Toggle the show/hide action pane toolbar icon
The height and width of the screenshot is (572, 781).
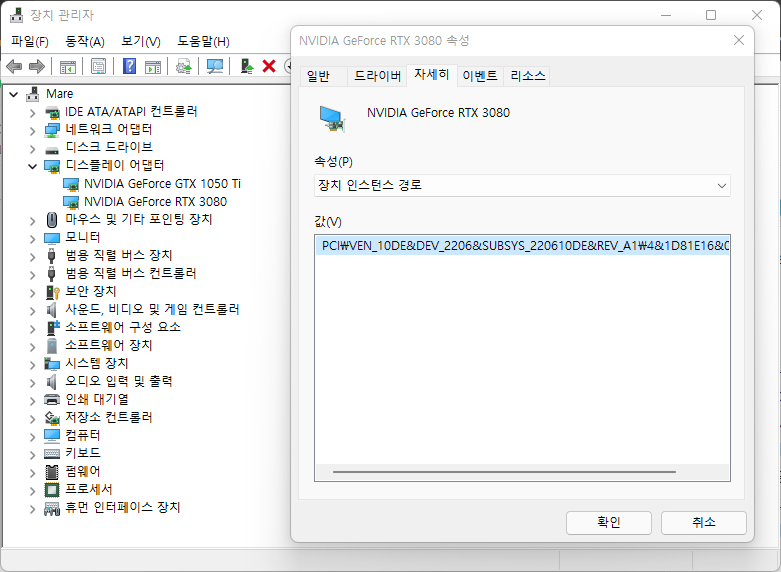tap(153, 66)
